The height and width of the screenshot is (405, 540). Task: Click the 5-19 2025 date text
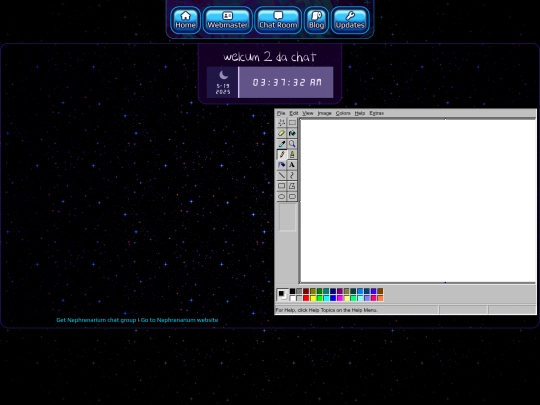223,89
